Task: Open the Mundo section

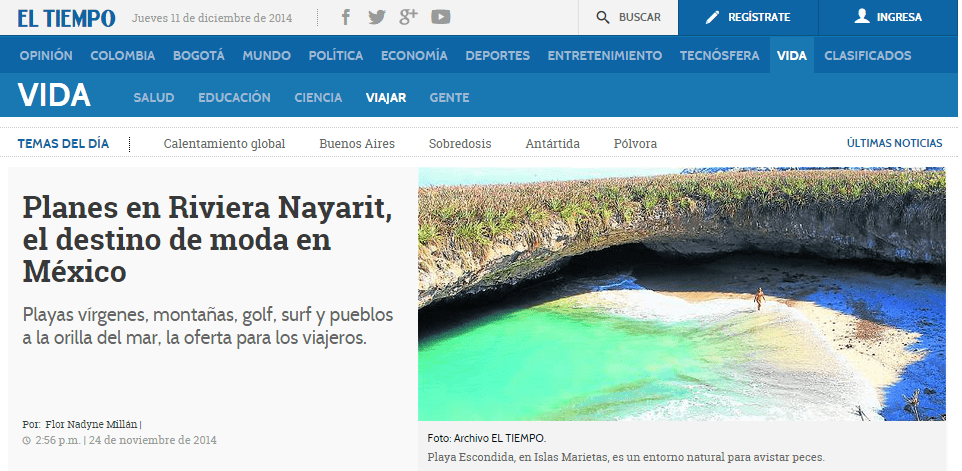Action: pos(266,55)
